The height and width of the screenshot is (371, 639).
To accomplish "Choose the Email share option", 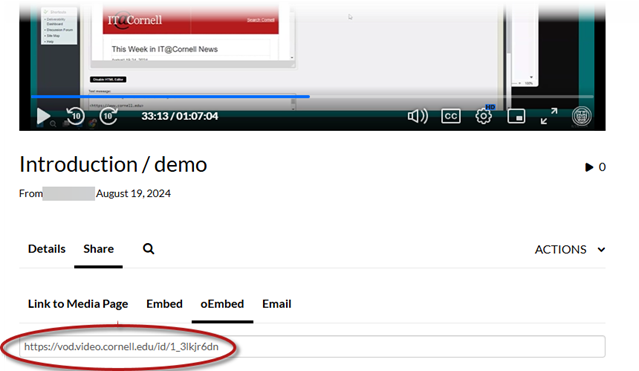I will (x=277, y=304).
